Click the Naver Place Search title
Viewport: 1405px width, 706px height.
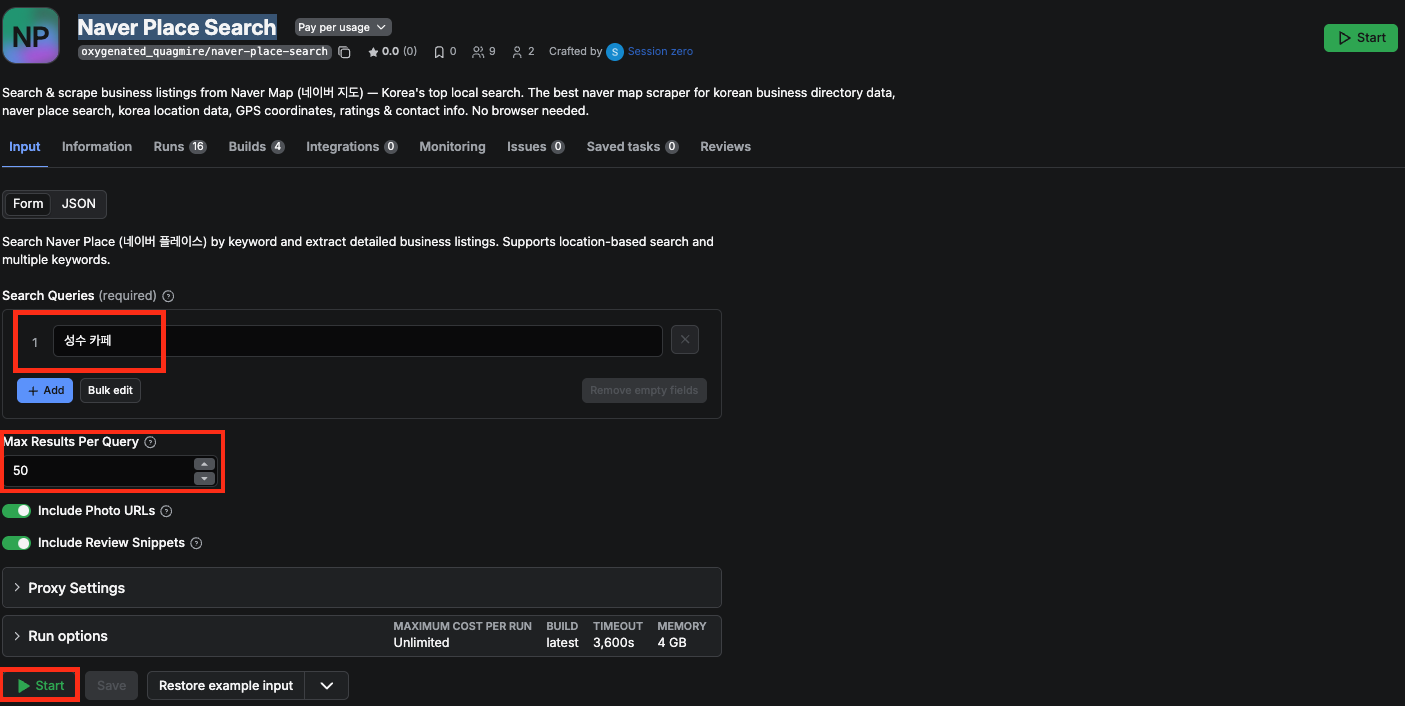click(x=177, y=28)
